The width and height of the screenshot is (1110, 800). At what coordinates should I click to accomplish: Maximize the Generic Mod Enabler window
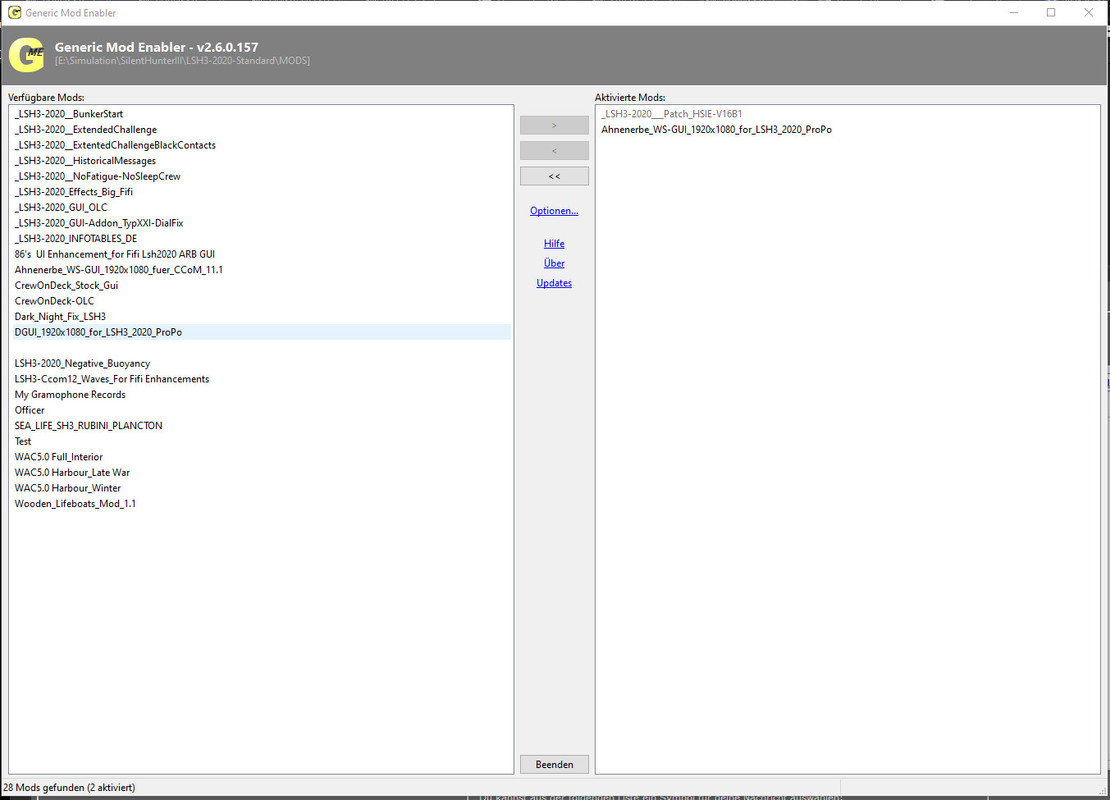[x=1051, y=12]
